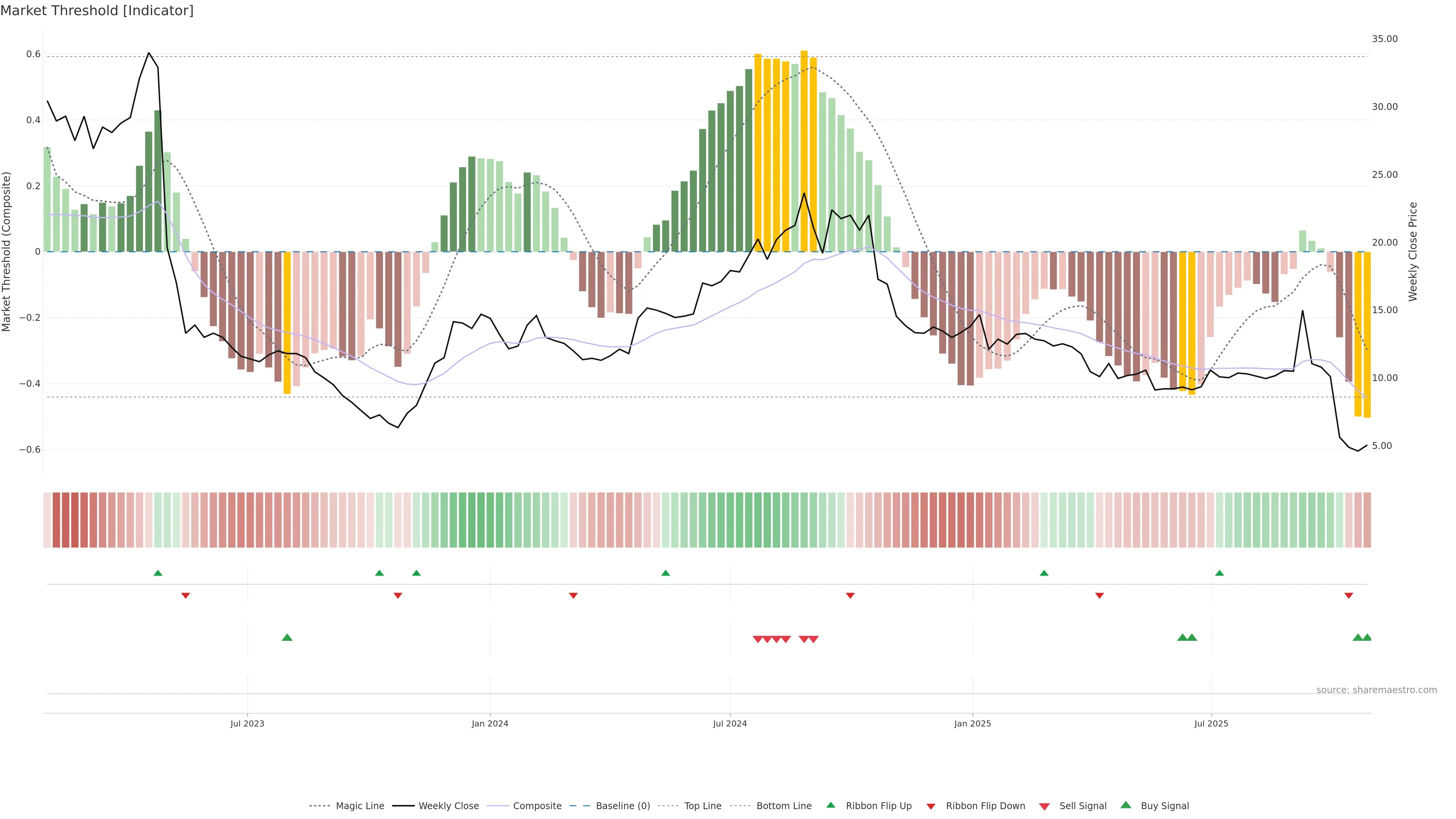
Task: Click the Weekly Close Price axis title
Action: (1412, 251)
